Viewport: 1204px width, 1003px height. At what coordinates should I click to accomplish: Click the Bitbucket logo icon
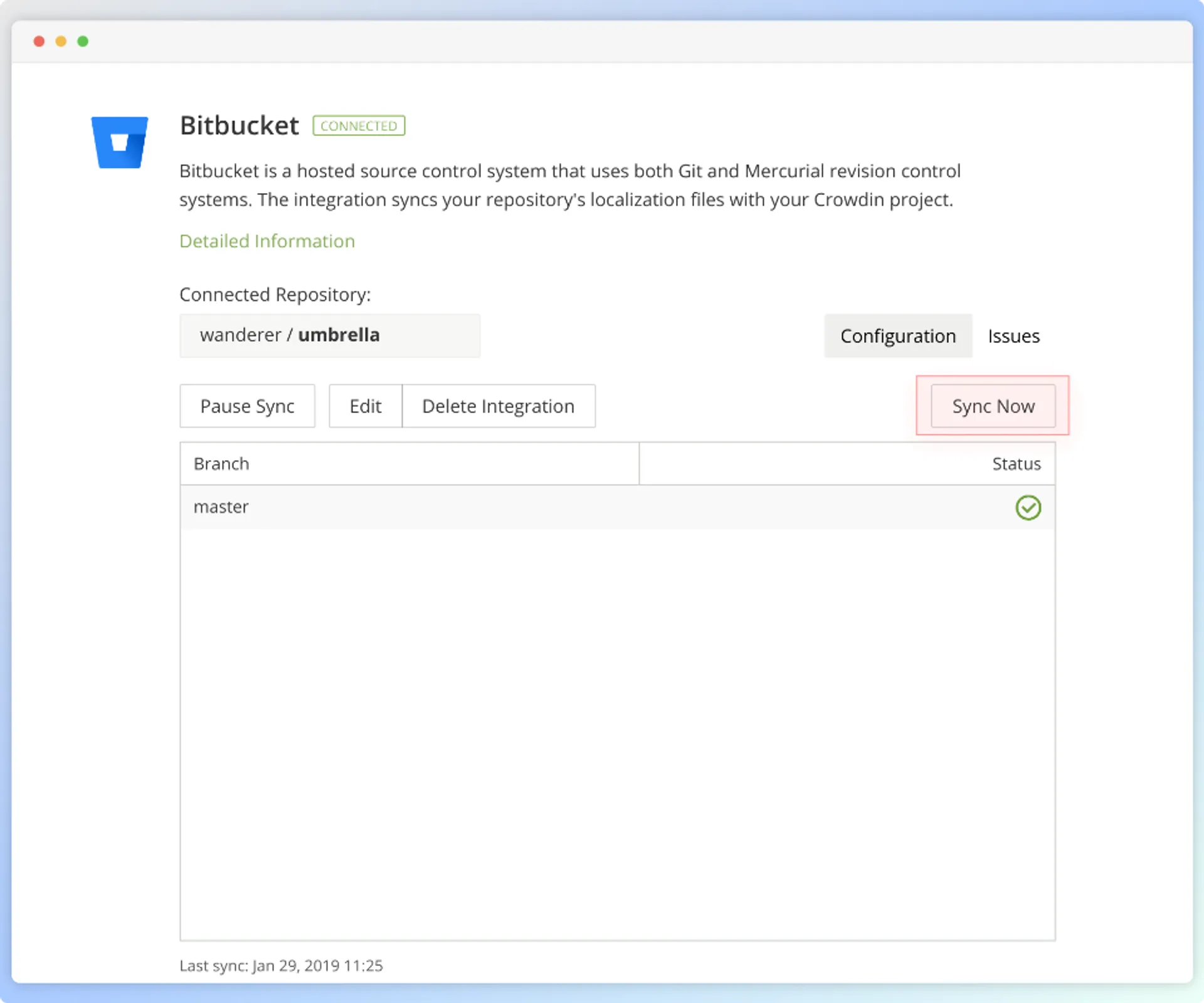click(120, 142)
